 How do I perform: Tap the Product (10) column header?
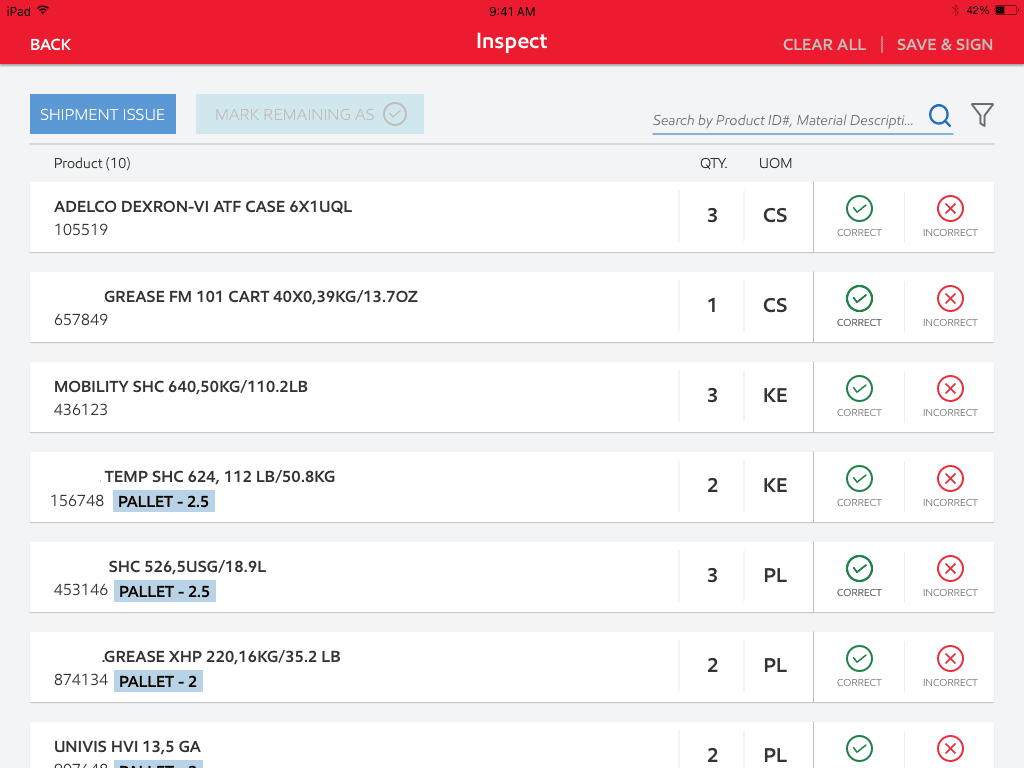92,163
